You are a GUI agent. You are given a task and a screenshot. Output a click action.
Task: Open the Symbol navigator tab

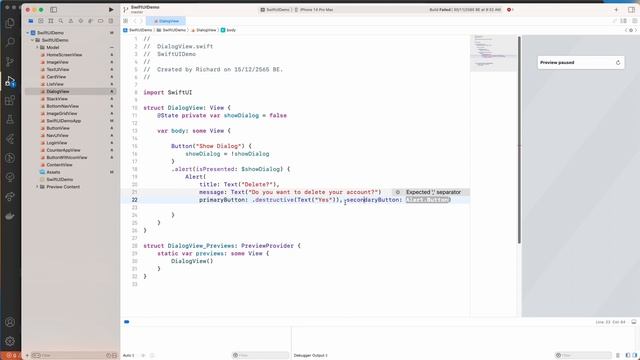point(51,21)
